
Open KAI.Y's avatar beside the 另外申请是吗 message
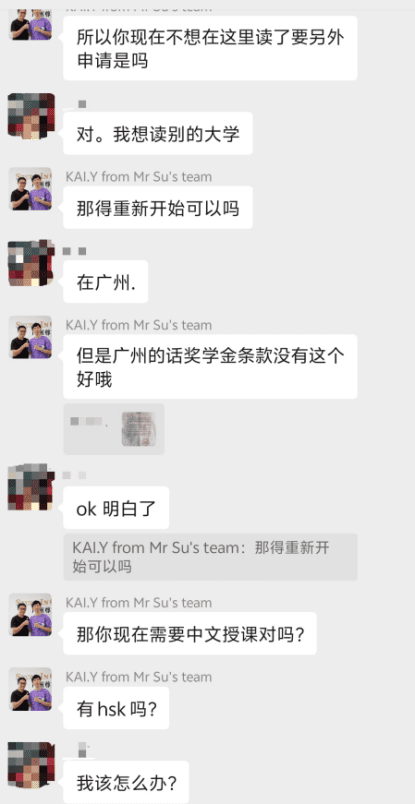(31, 24)
